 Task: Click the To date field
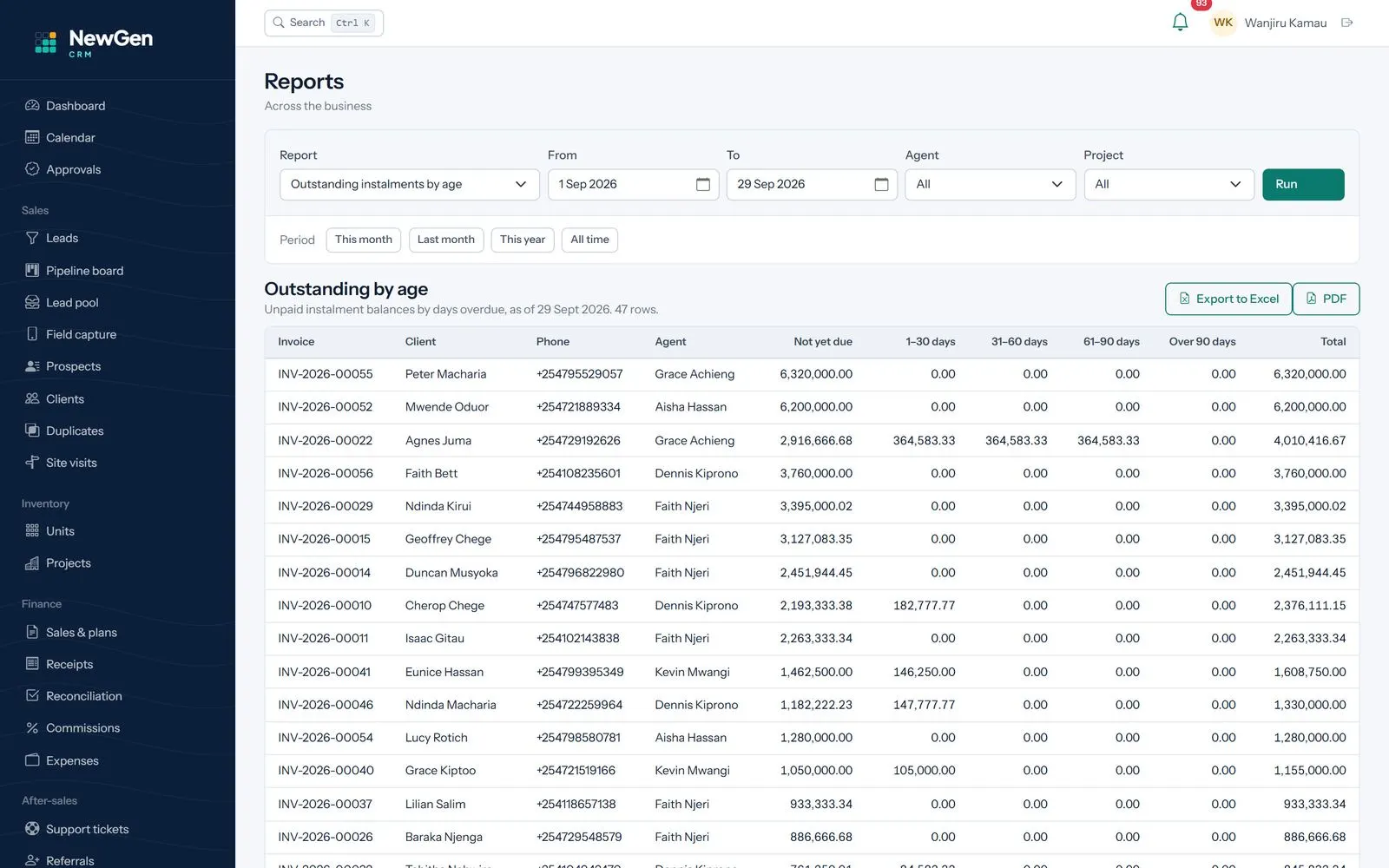(812, 184)
